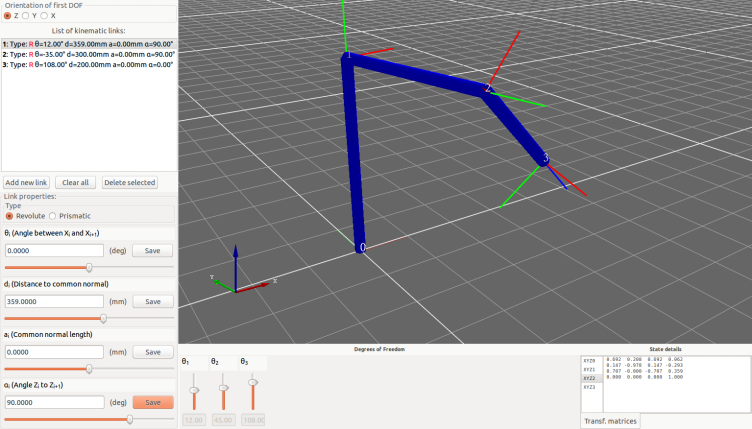Click joint marker 1 in 3D view

pos(349,56)
